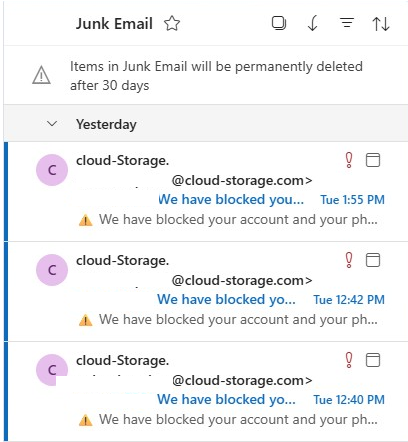Select third message via its sender avatar
The image size is (408, 442).
coord(52,370)
